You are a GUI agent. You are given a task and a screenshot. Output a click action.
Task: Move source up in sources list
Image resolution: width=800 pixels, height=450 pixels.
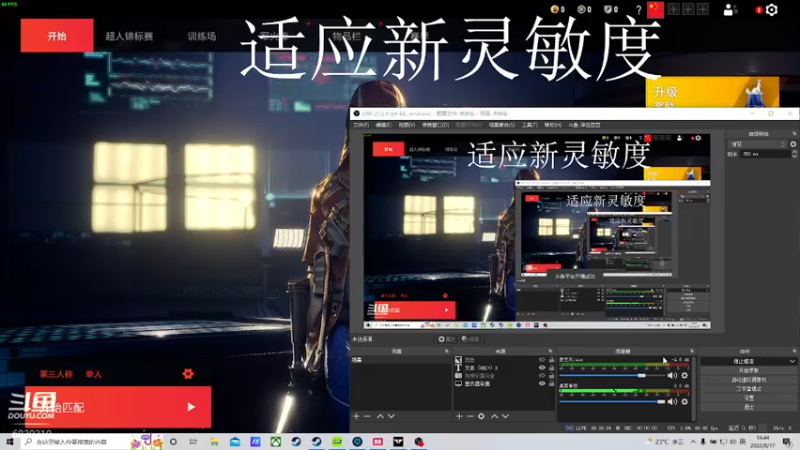click(x=494, y=416)
